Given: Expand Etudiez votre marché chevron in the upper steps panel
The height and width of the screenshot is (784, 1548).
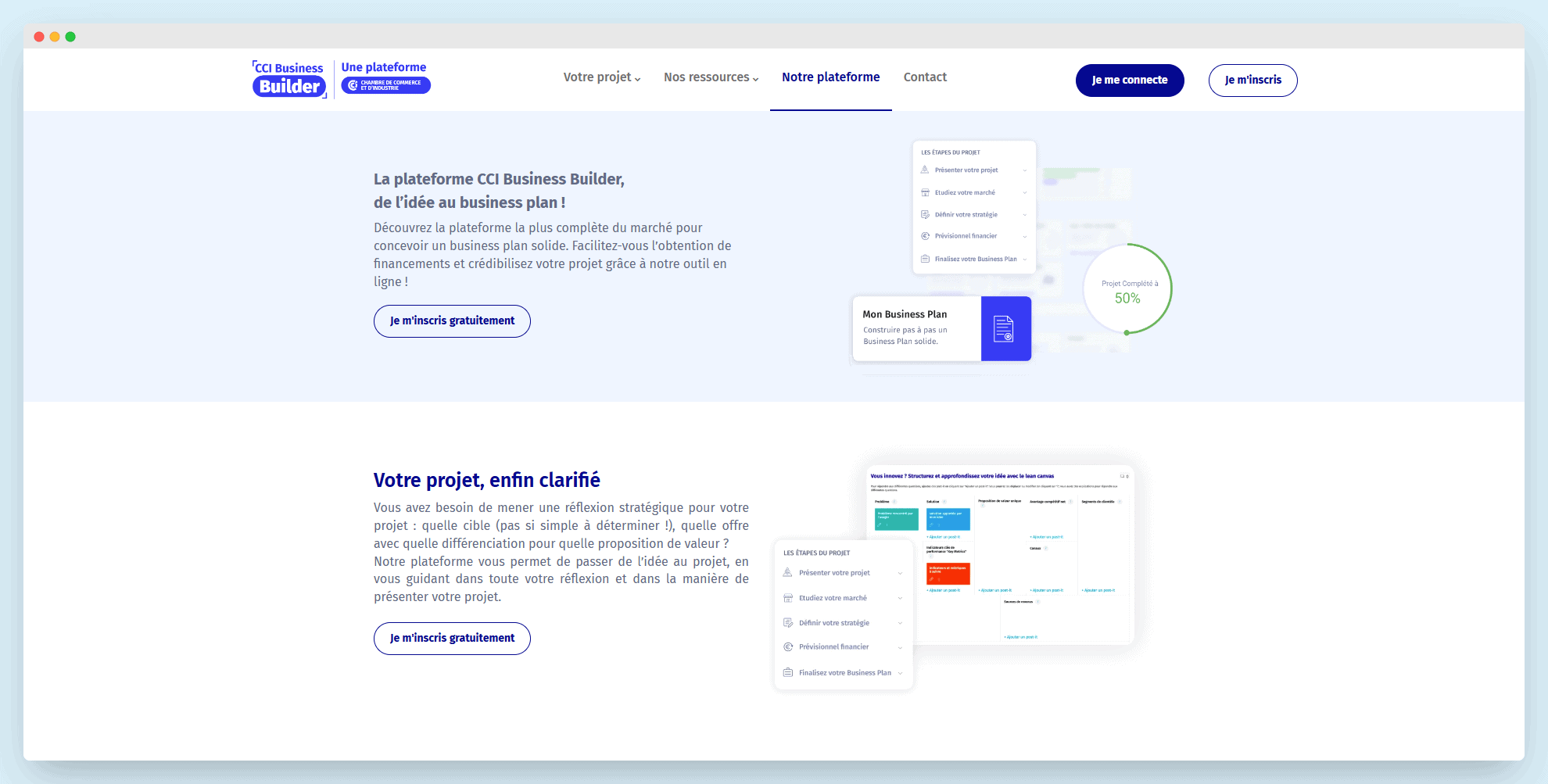Looking at the screenshot, I should 1025,193.
